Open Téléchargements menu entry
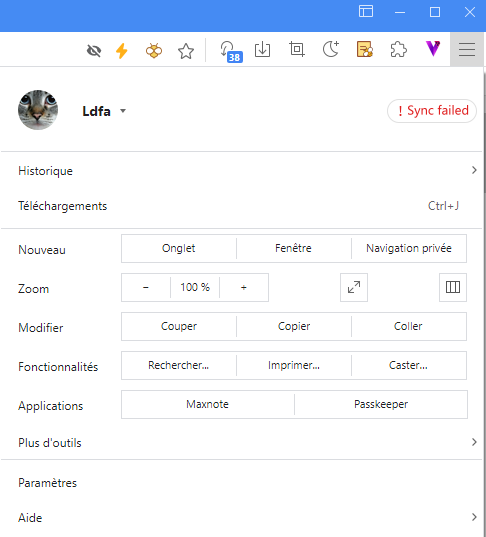The height and width of the screenshot is (537, 486). [241, 206]
